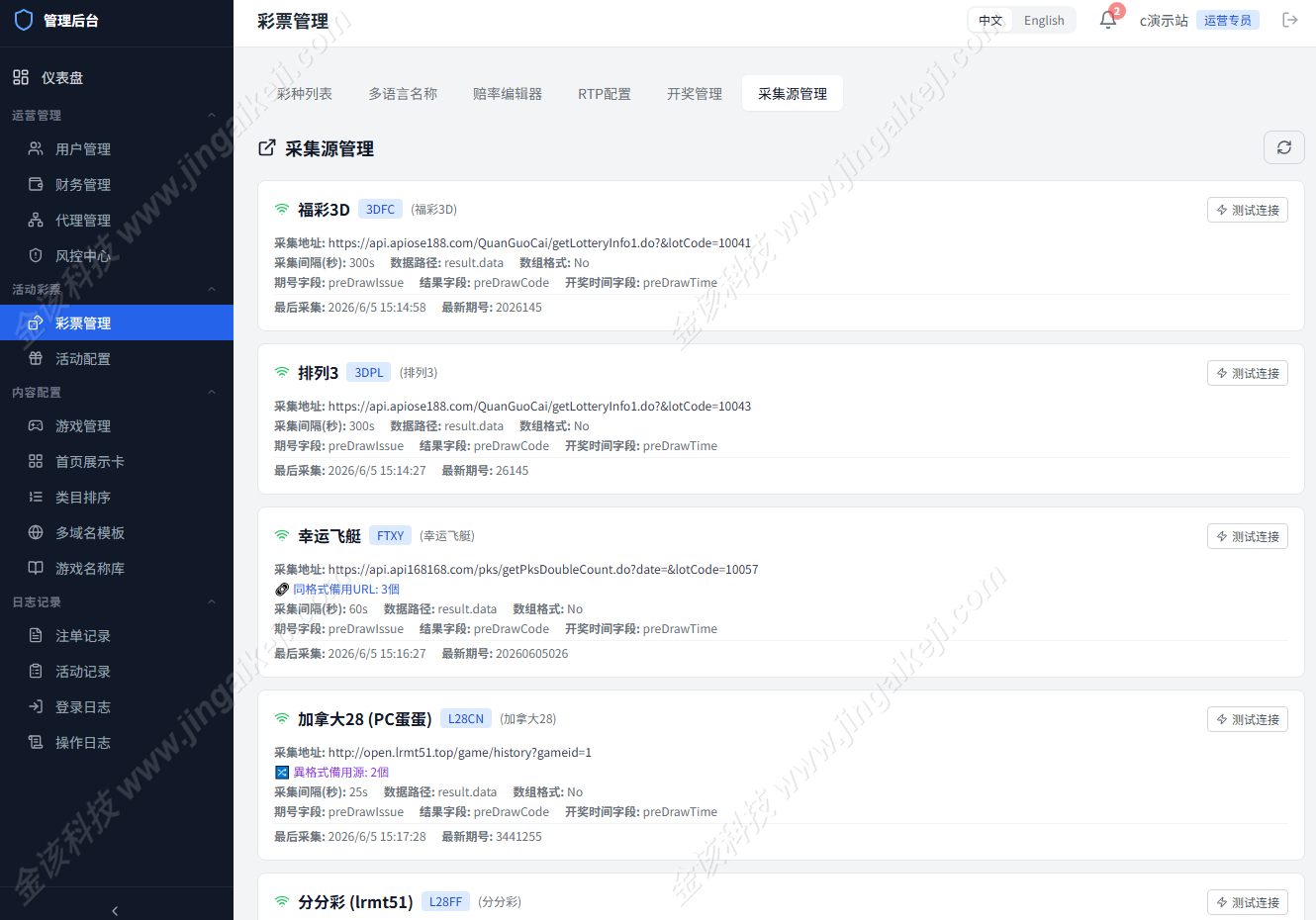The image size is (1316, 920).
Task: Click the 3DPL code tag
Action: [x=369, y=372]
